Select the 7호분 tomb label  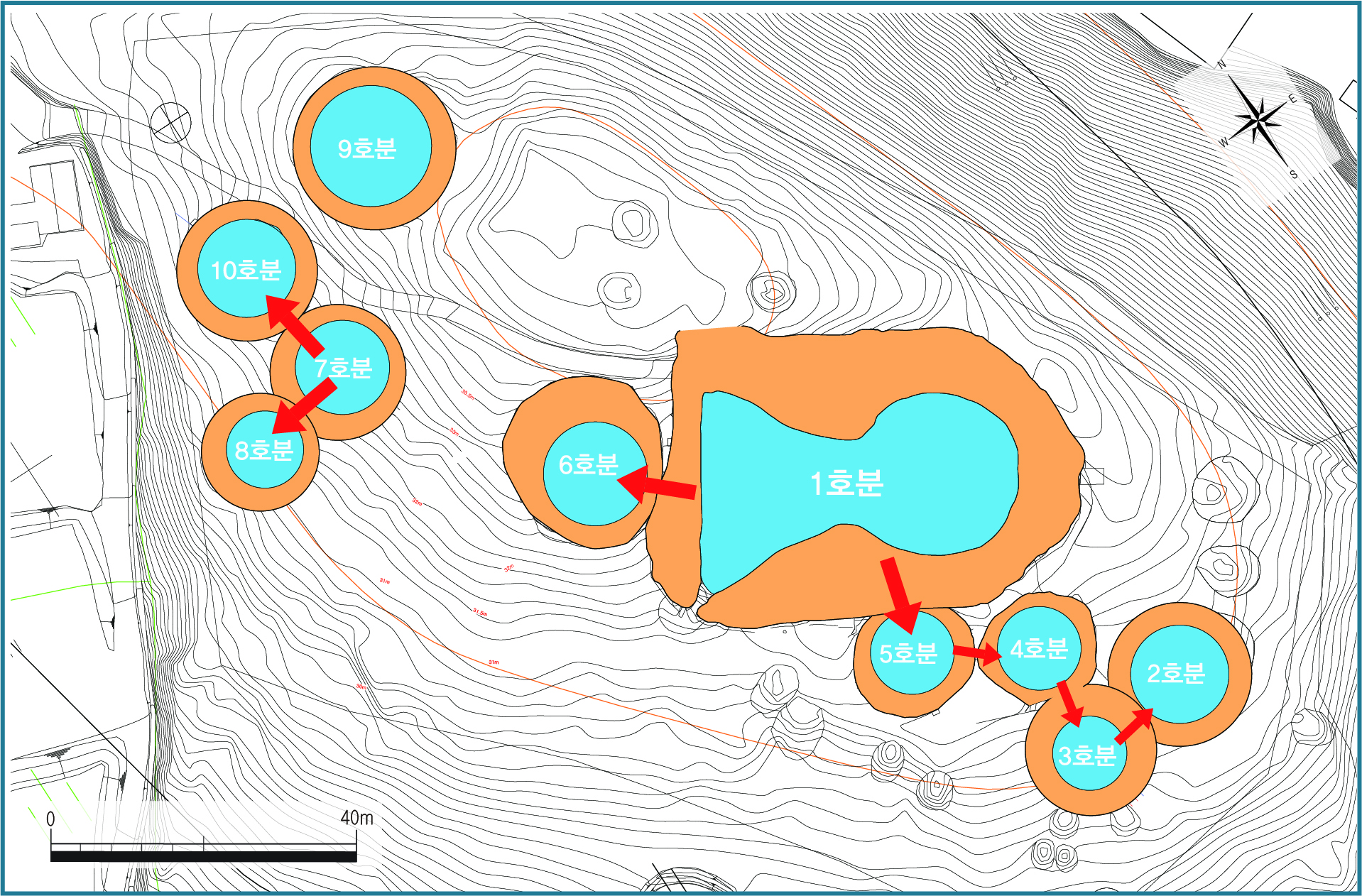tap(343, 368)
